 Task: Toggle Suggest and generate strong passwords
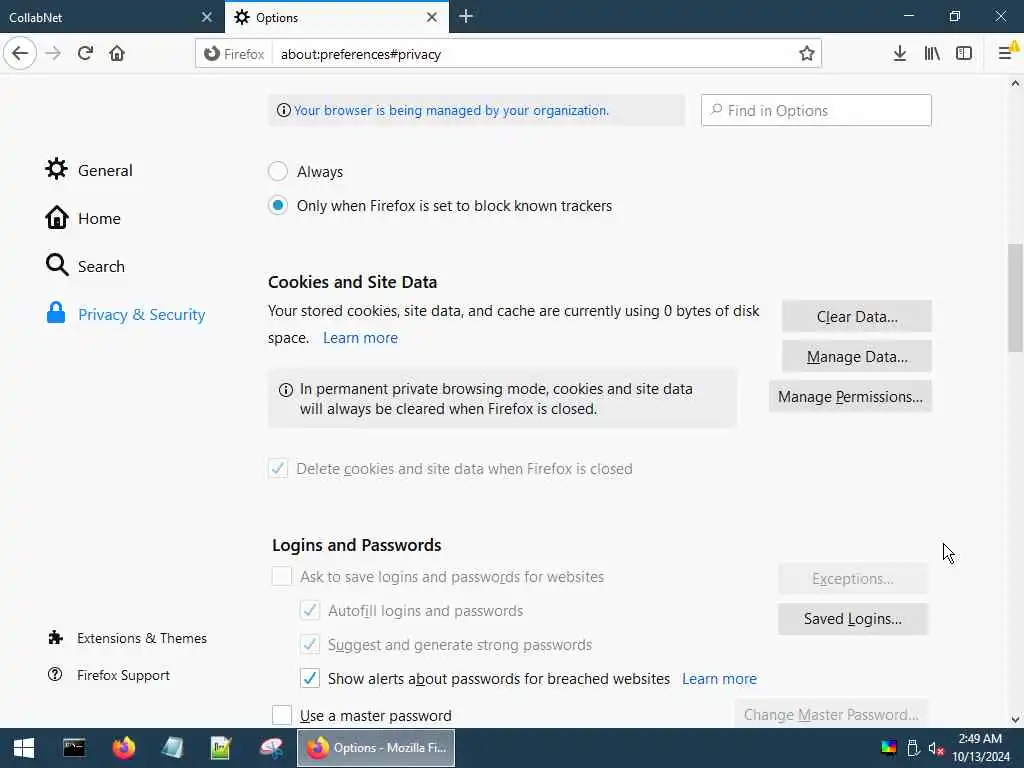[310, 645]
